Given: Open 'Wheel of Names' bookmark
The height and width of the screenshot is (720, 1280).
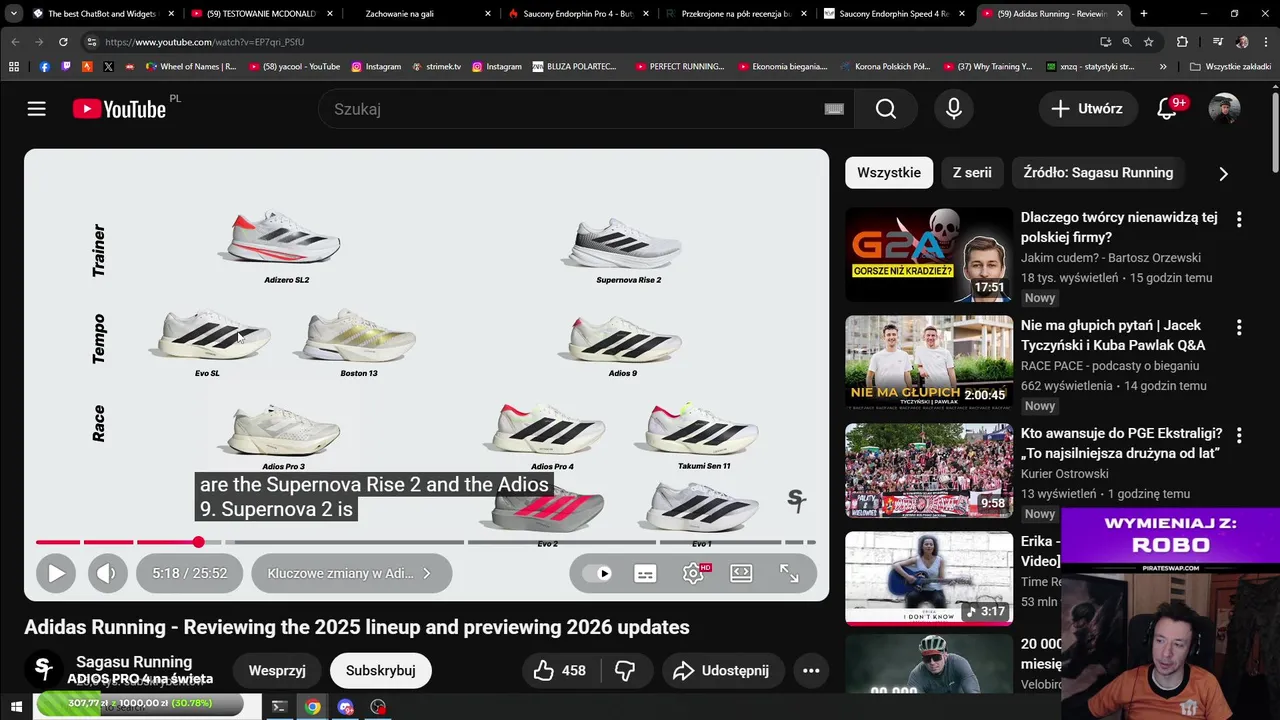Looking at the screenshot, I should pos(192,67).
